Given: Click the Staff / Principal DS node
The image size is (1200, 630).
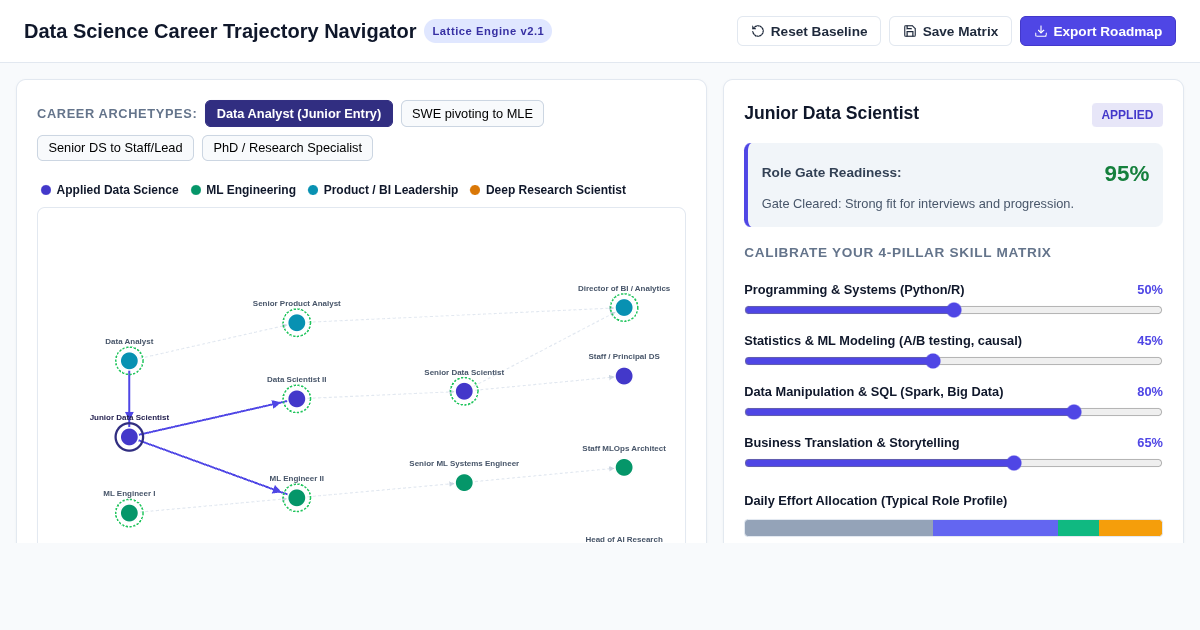Looking at the screenshot, I should (624, 376).
